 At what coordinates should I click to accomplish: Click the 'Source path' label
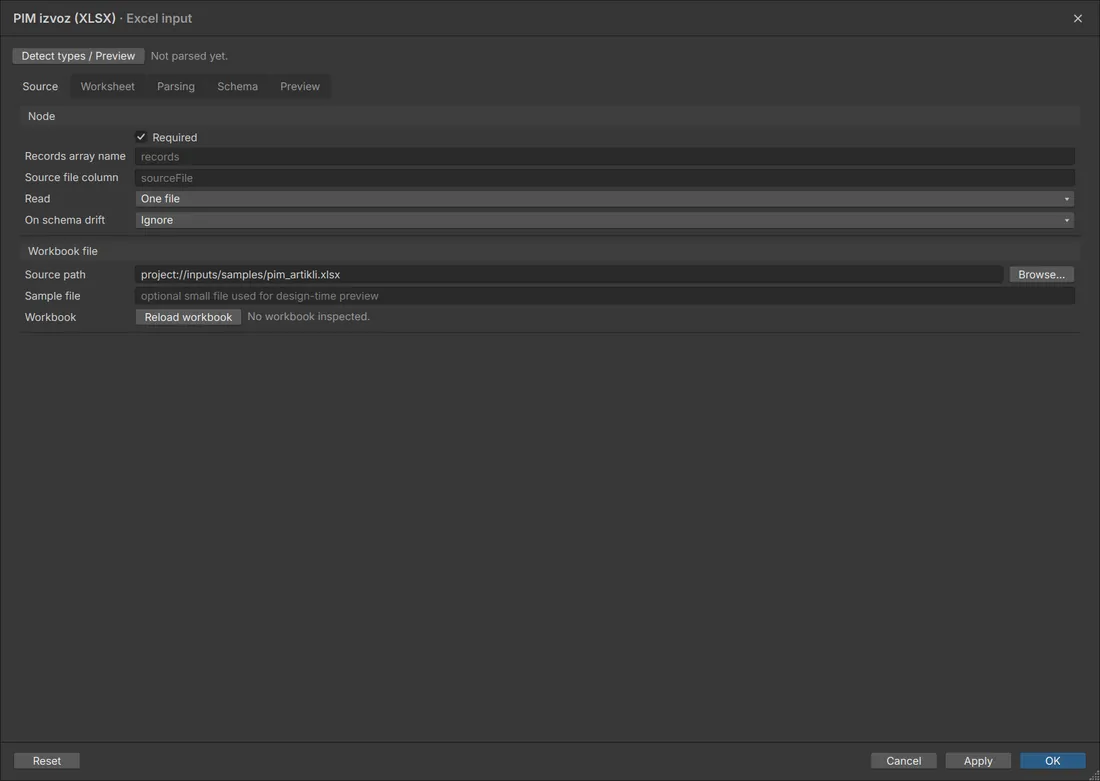[55, 274]
